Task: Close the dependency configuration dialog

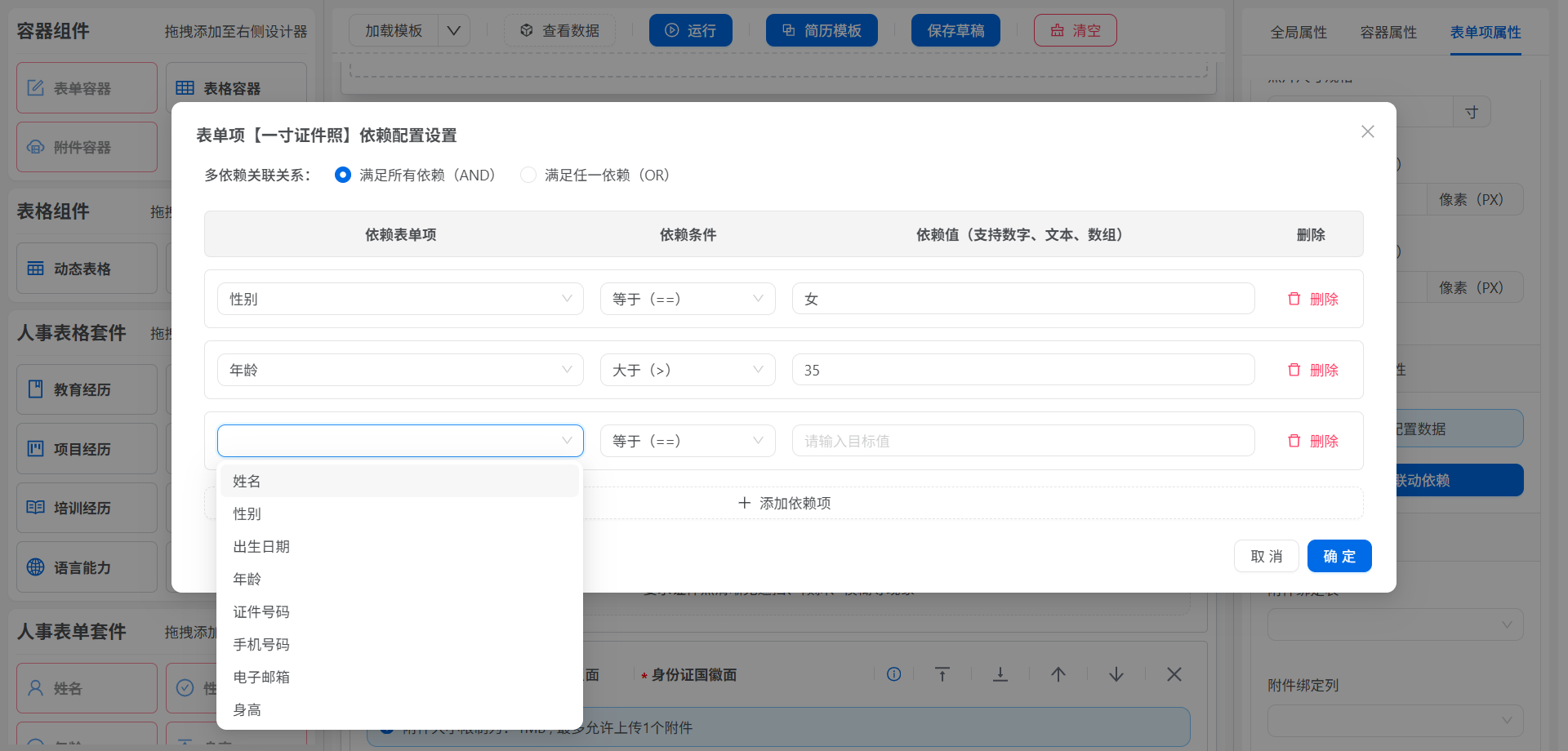Action: coord(1367,132)
